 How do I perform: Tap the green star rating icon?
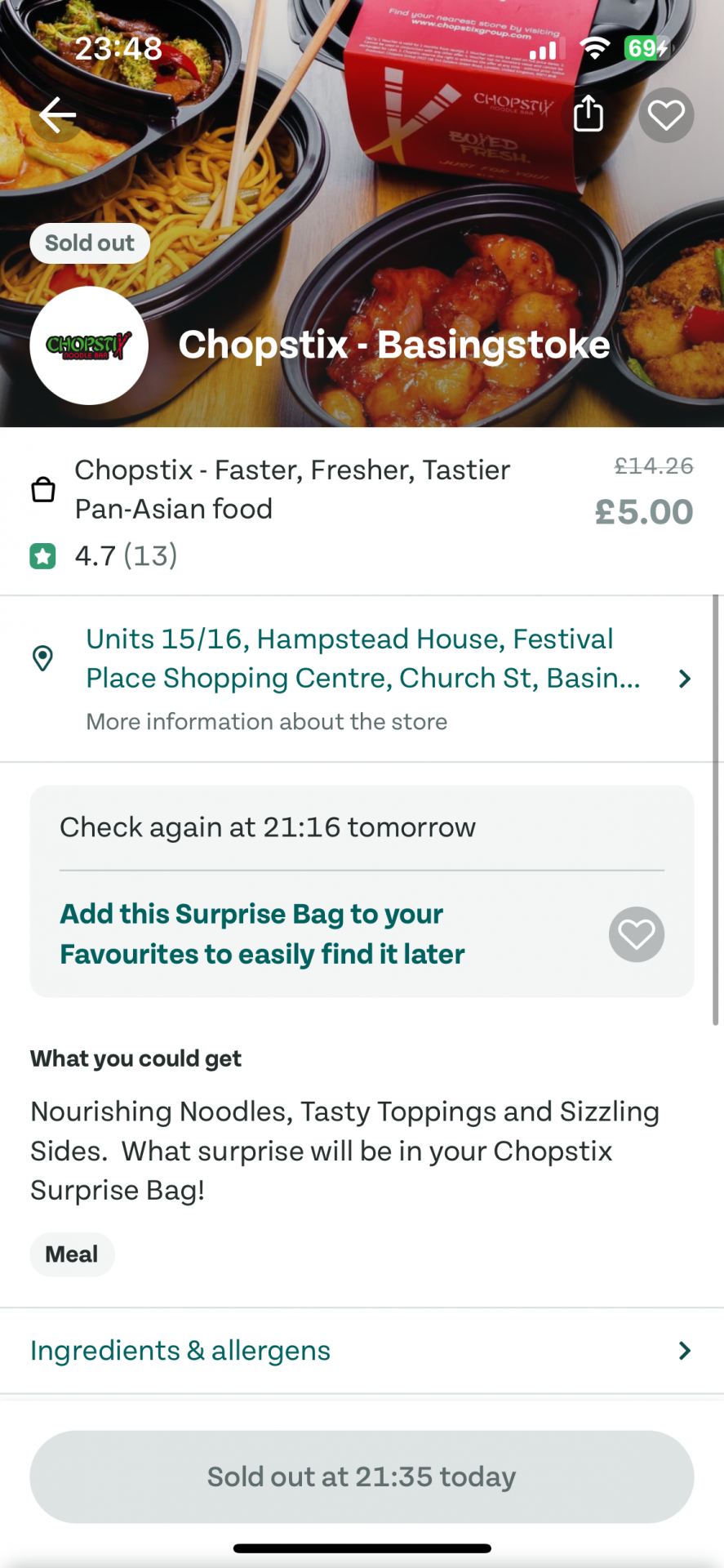coord(42,556)
